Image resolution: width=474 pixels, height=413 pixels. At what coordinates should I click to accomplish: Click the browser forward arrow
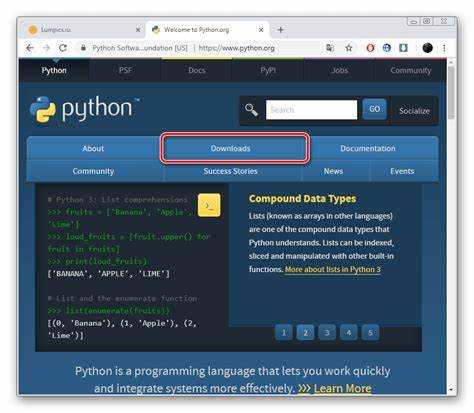pyautogui.click(x=46, y=48)
